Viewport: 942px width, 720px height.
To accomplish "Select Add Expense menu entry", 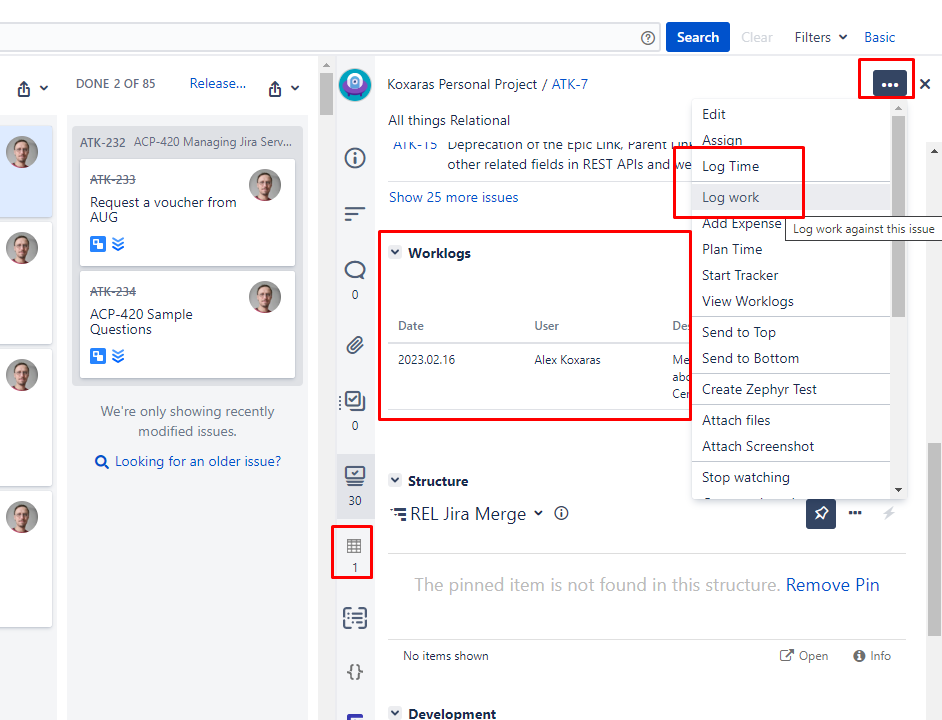I will point(741,224).
